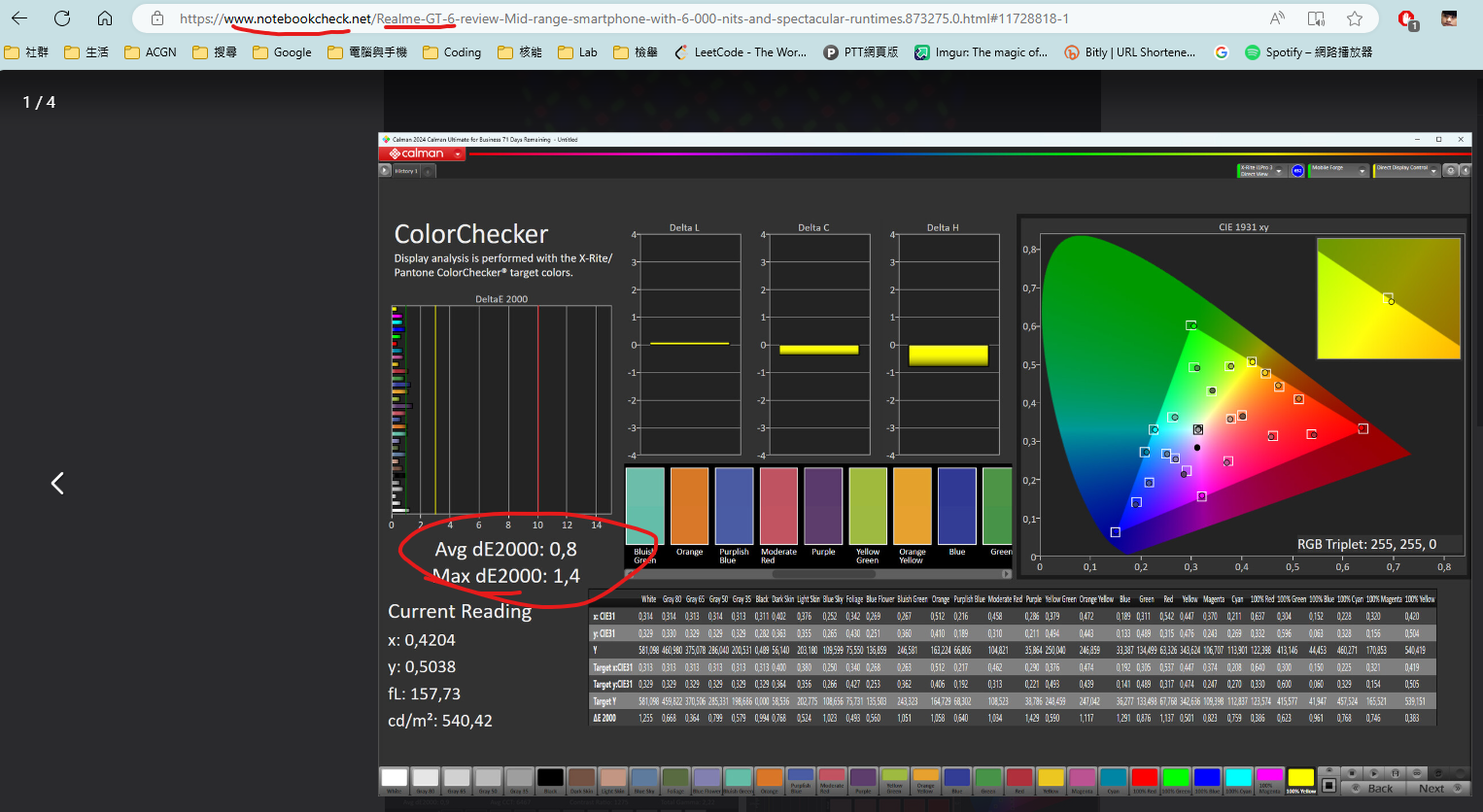Open the red extension icon with badge
The width and height of the screenshot is (1483, 812).
(x=1407, y=19)
